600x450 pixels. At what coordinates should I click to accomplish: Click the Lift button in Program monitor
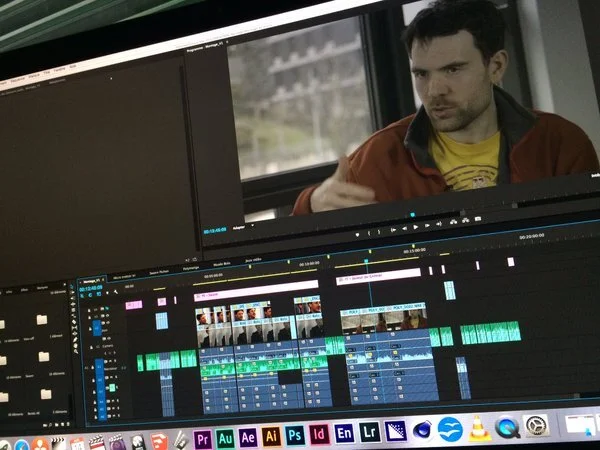tap(453, 222)
